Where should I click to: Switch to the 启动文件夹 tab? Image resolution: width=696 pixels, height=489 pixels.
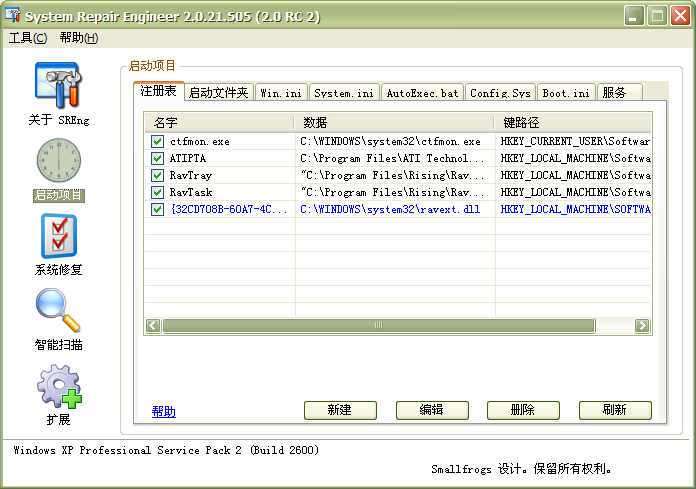(x=218, y=93)
